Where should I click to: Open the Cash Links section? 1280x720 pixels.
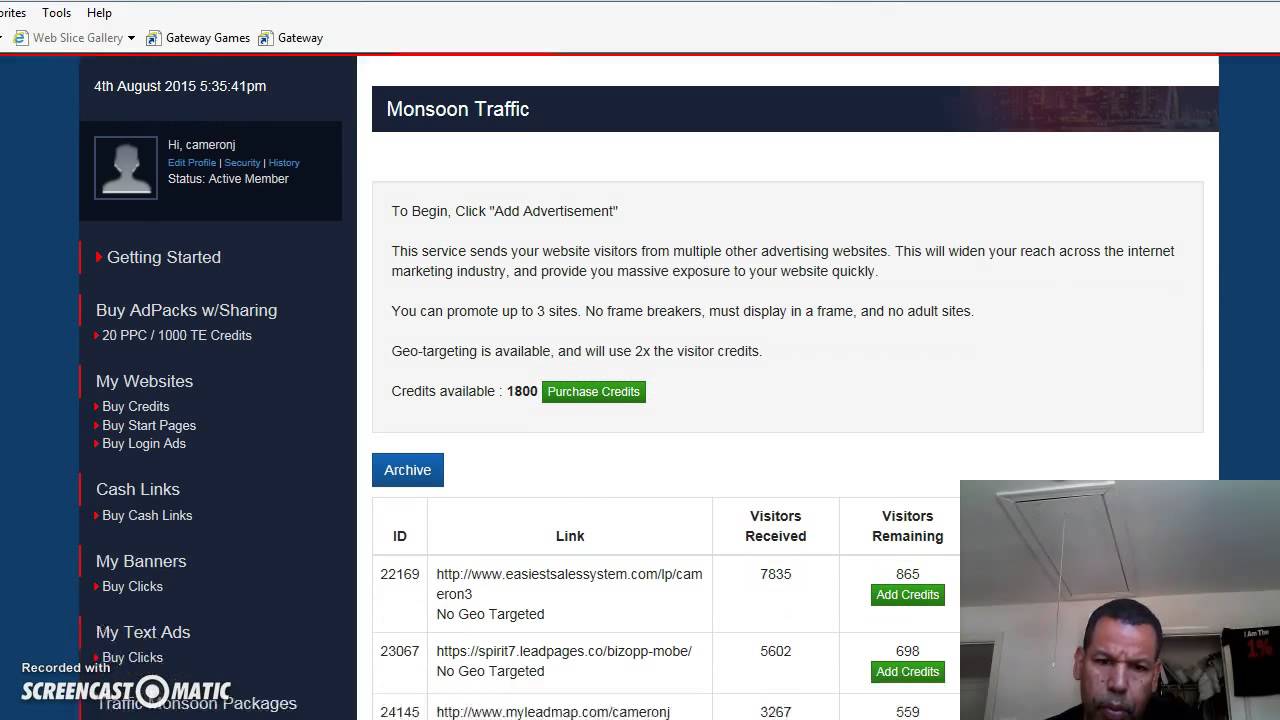pyautogui.click(x=138, y=489)
